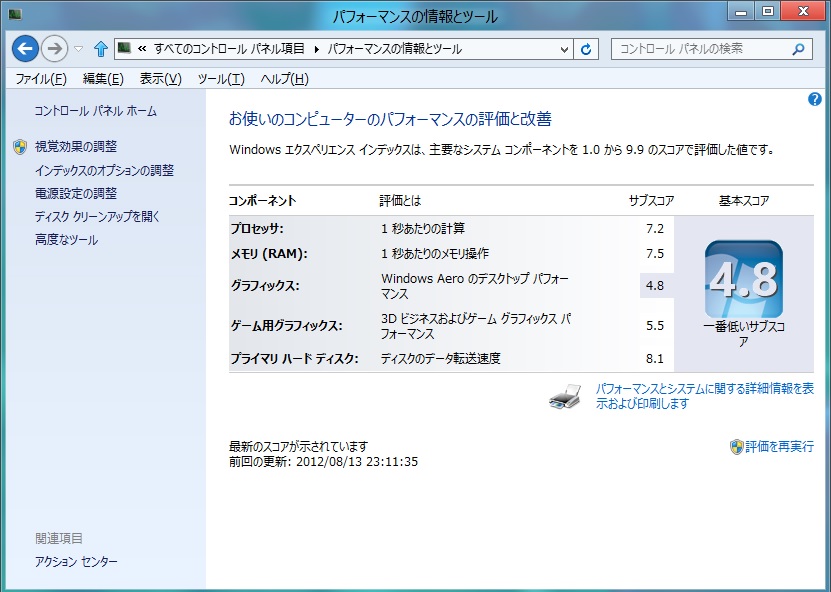Open the ツール(T) menu
The image size is (831, 592).
[221, 79]
